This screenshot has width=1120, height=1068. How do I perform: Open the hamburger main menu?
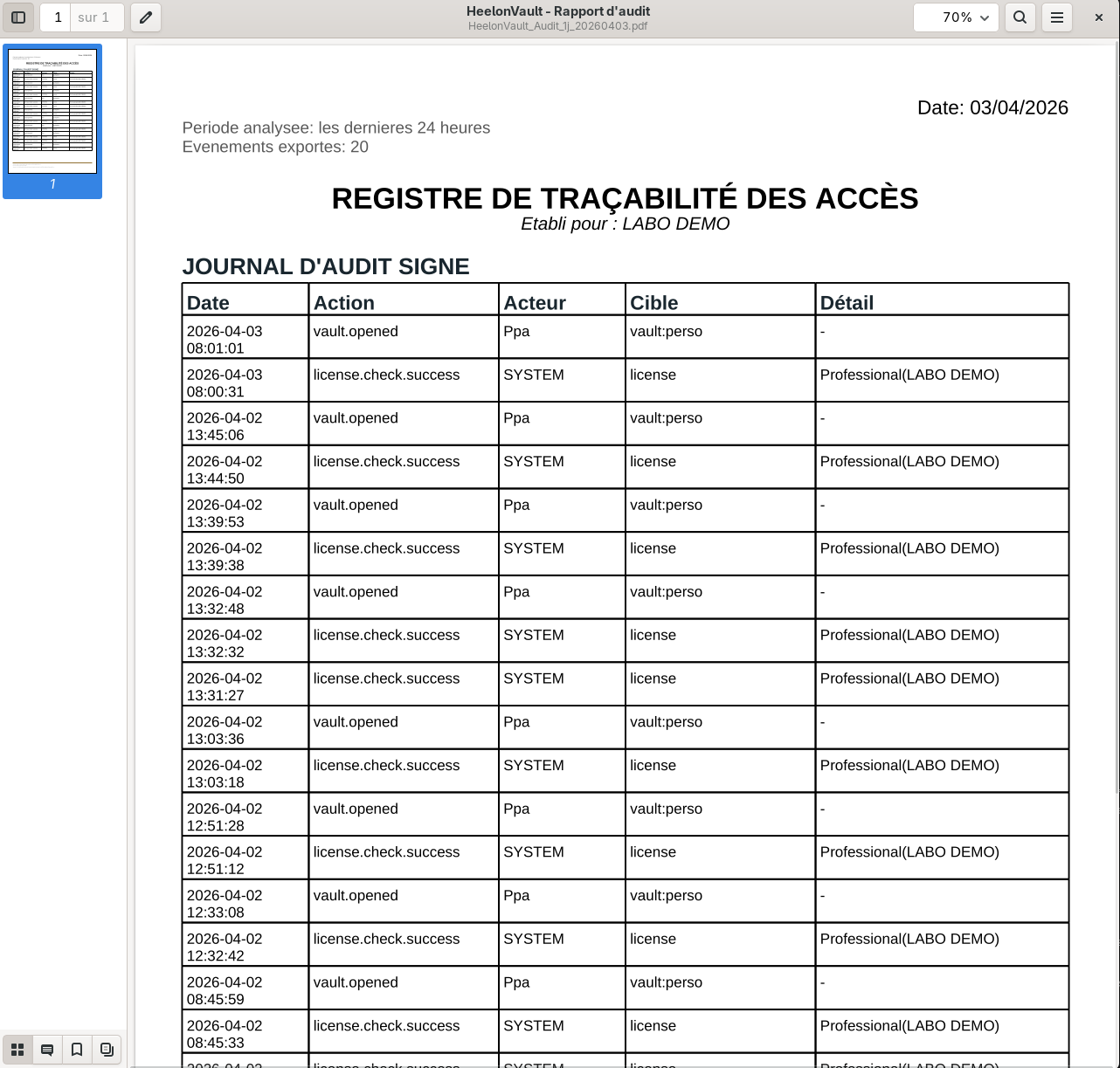click(x=1057, y=17)
